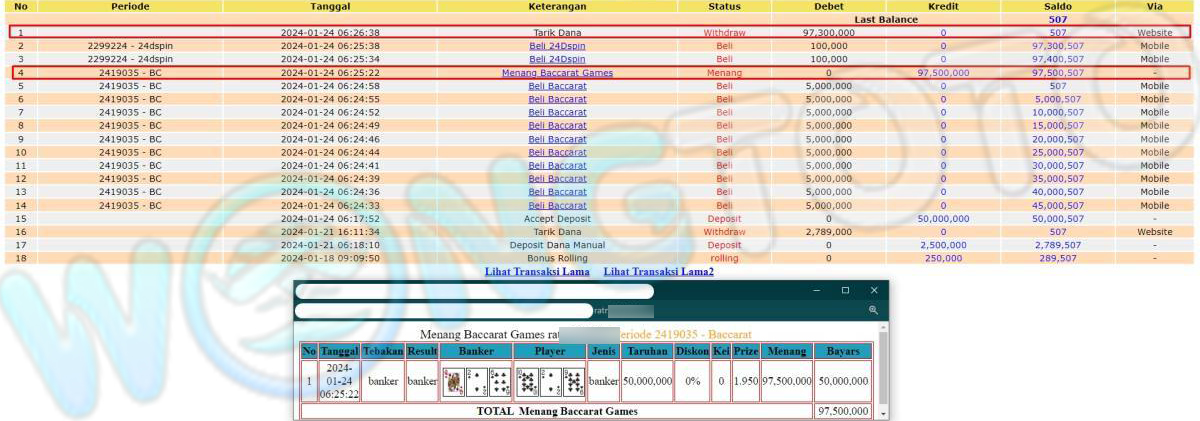
Task: Close the Baccarat result popup window
Action: click(874, 291)
